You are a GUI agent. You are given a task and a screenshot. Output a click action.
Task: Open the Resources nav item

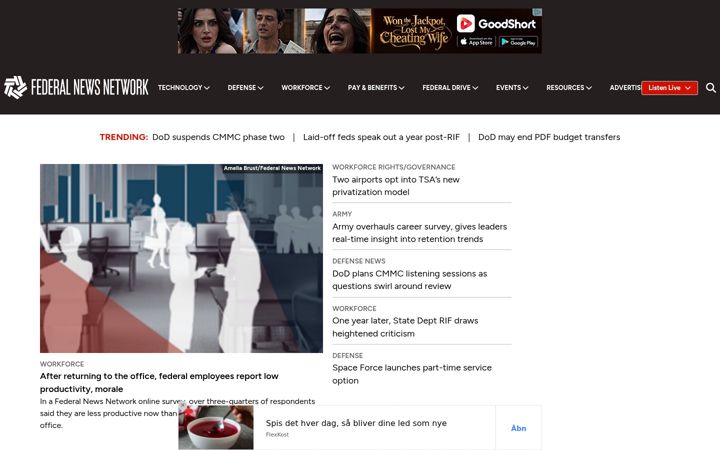565,88
